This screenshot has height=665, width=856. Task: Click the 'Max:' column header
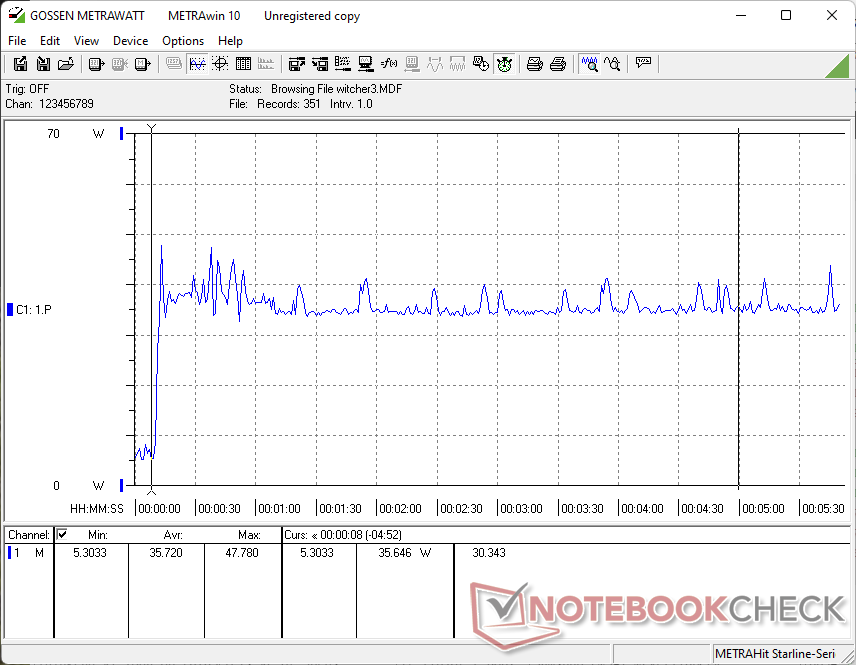click(x=249, y=535)
